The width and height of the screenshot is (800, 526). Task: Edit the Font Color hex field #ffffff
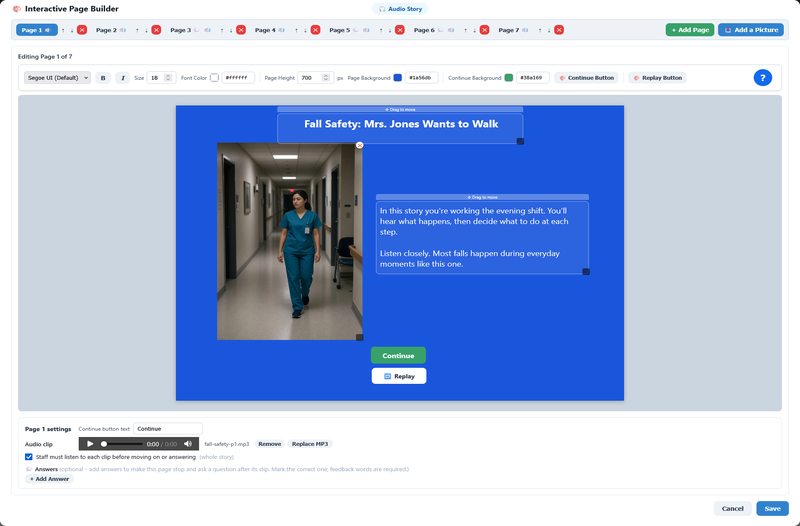point(238,78)
